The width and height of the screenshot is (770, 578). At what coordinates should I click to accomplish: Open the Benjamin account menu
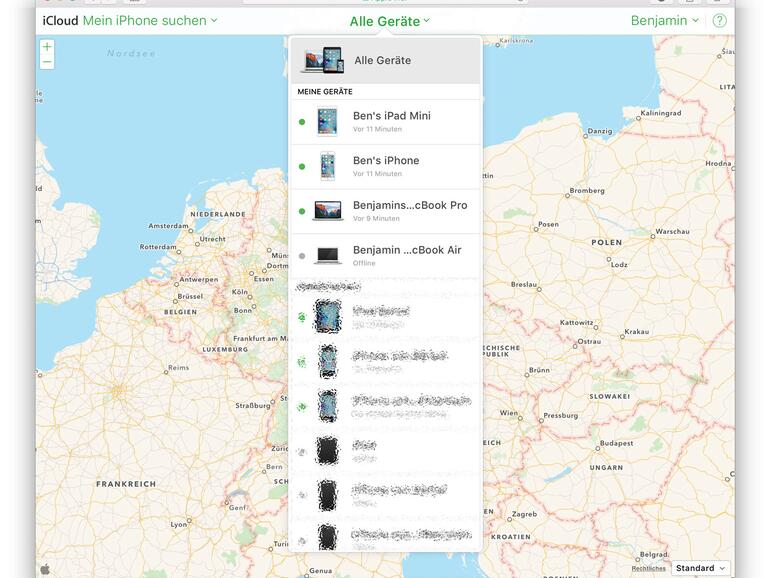coord(664,21)
